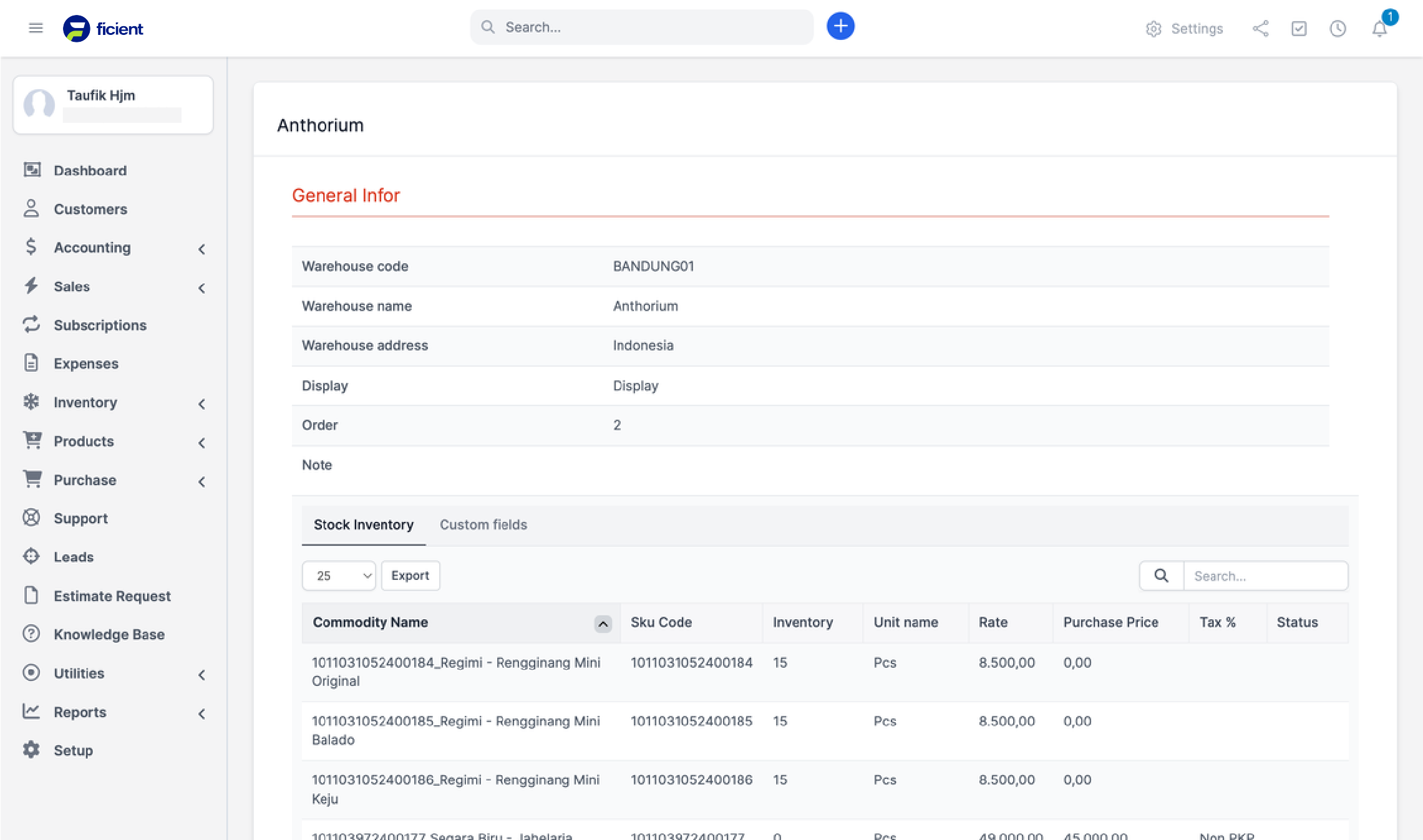Switch to the Custom fields tab

[483, 524]
